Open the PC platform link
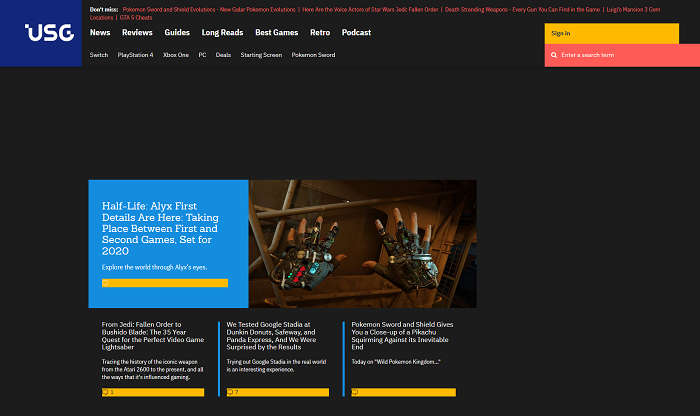This screenshot has width=700, height=416. (x=202, y=55)
